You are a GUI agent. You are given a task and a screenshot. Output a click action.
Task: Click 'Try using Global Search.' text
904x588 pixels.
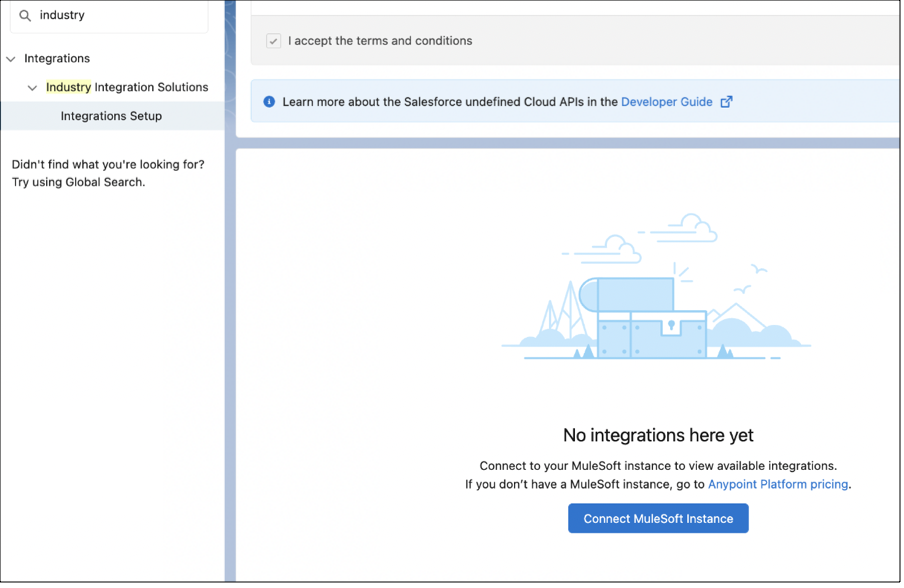(x=78, y=182)
